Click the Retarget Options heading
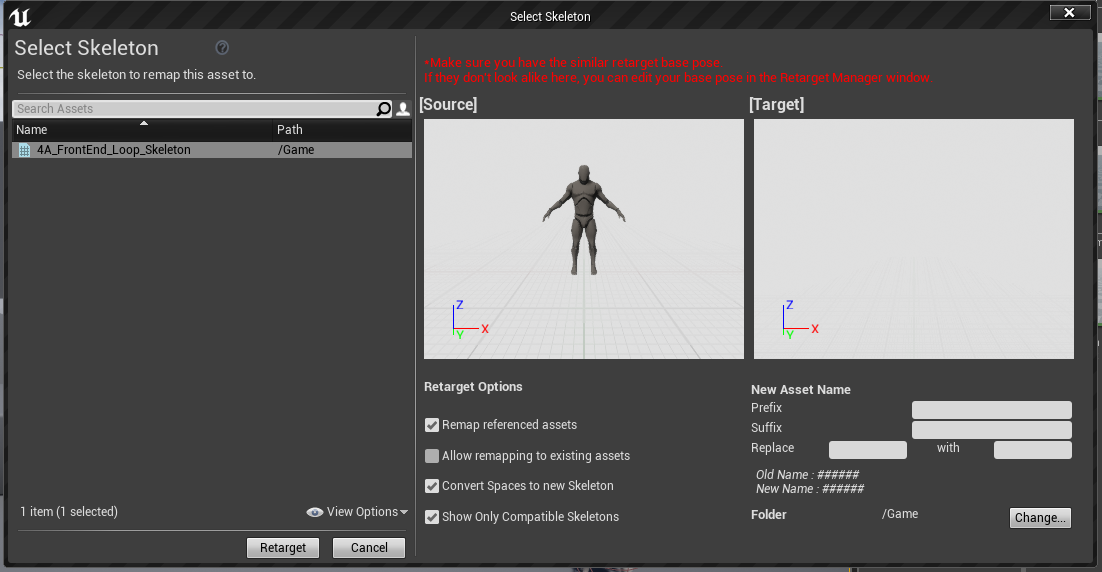This screenshot has height=572, width=1102. click(x=473, y=387)
